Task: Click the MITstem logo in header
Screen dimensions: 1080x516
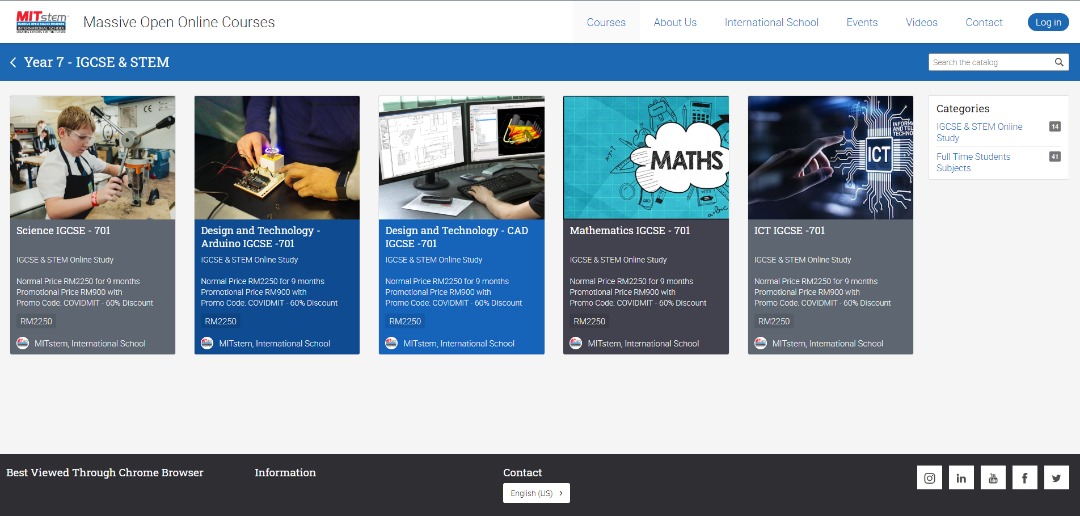Action: tap(41, 21)
